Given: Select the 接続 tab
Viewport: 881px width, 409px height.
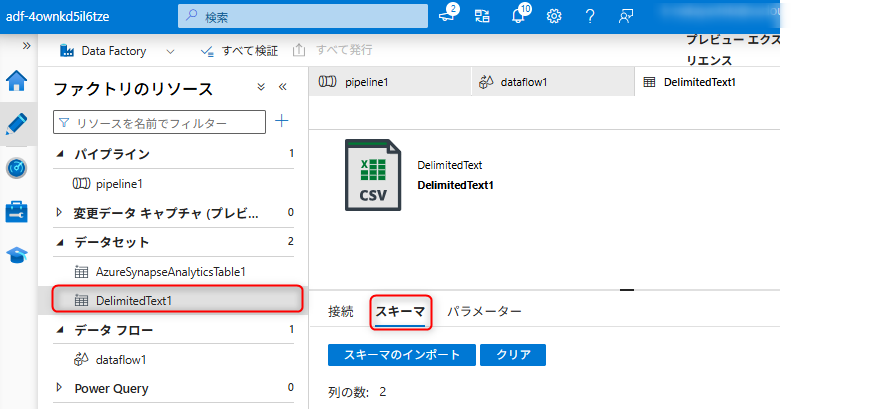Looking at the screenshot, I should coord(341,311).
